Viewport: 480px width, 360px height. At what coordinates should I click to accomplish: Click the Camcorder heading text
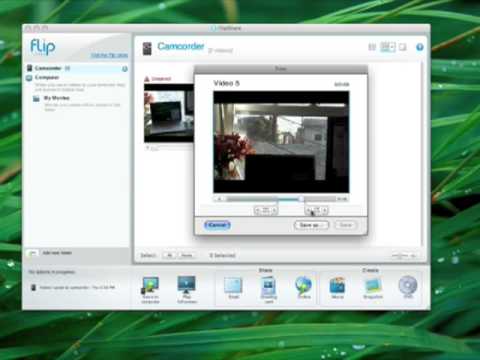(x=180, y=46)
